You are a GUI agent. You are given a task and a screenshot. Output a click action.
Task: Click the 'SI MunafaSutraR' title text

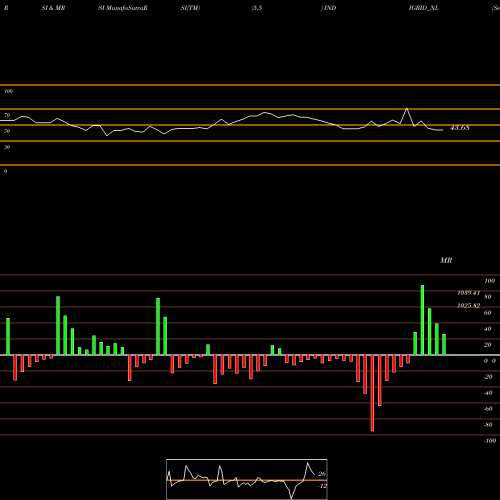[123, 8]
